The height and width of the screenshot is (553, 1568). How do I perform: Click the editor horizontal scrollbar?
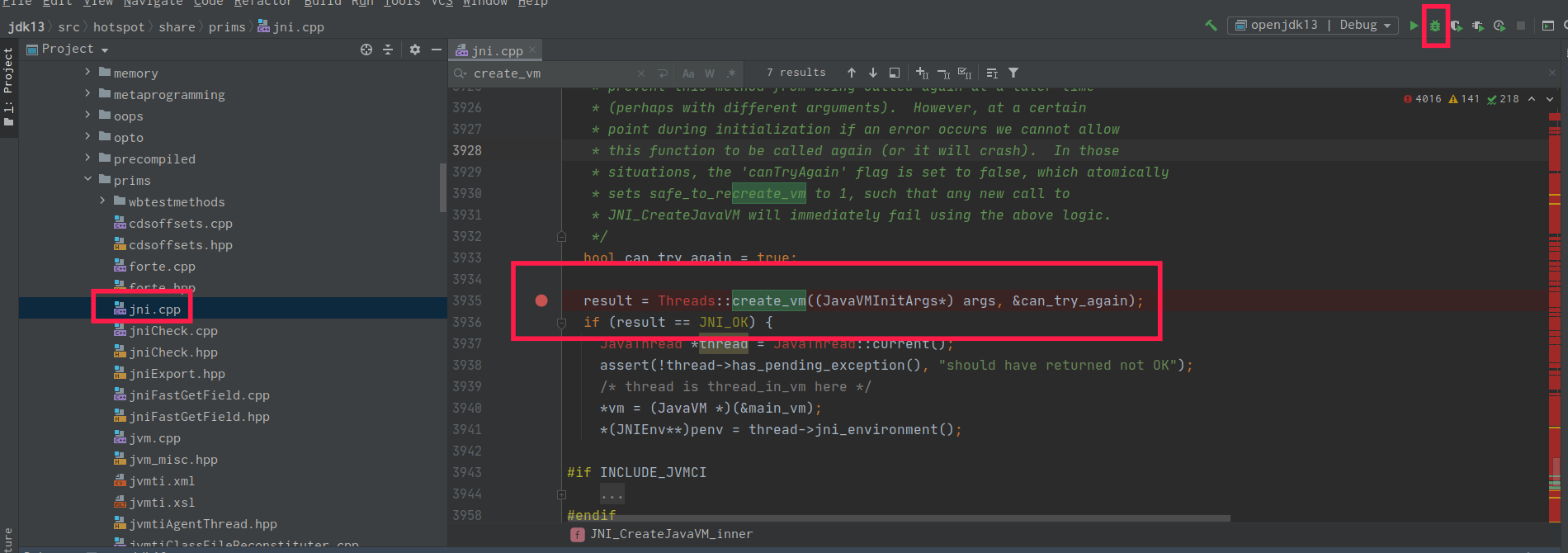(x=898, y=518)
